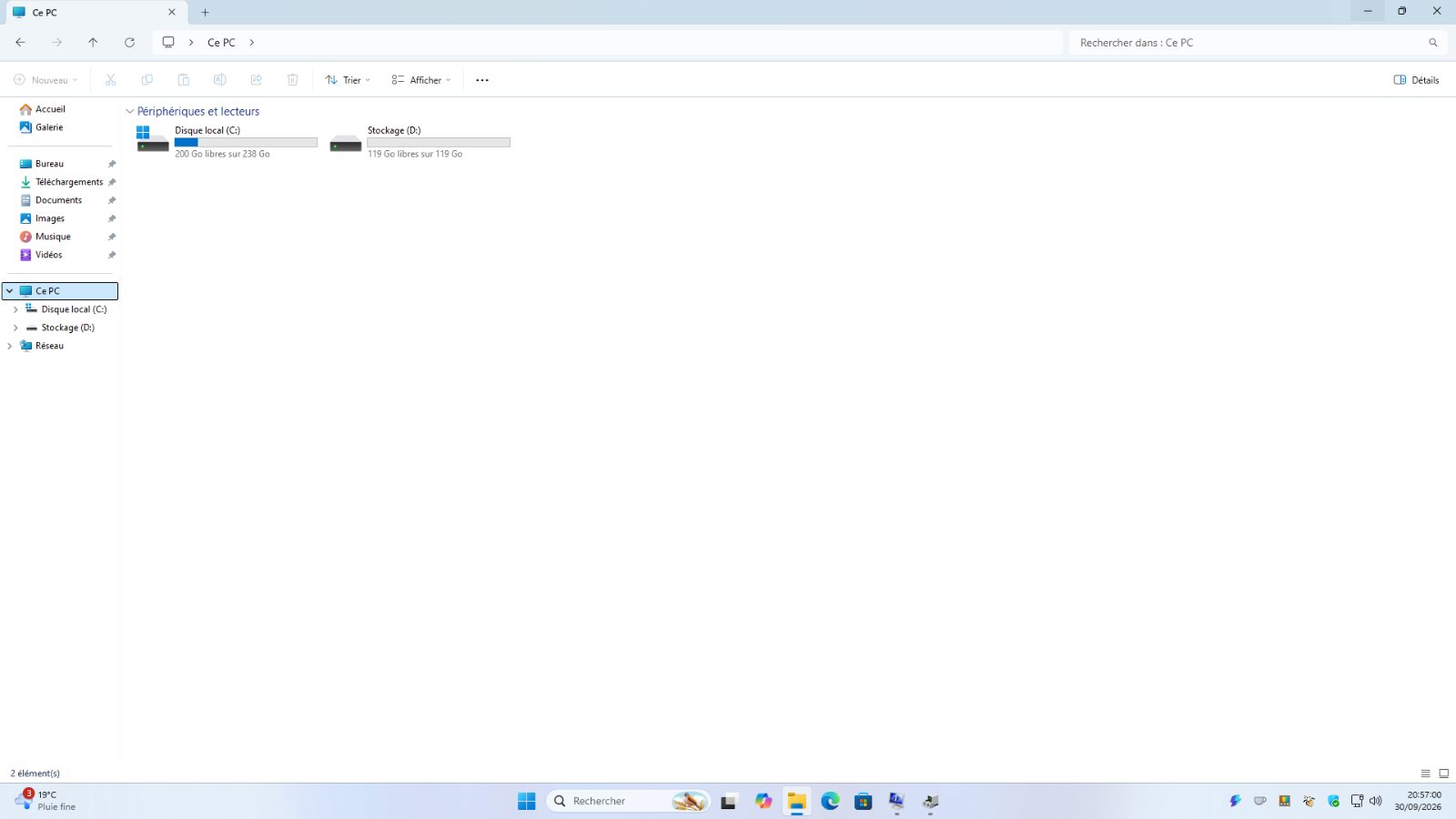
Task: Switch to large thumbnails view in status bar
Action: click(x=1443, y=773)
